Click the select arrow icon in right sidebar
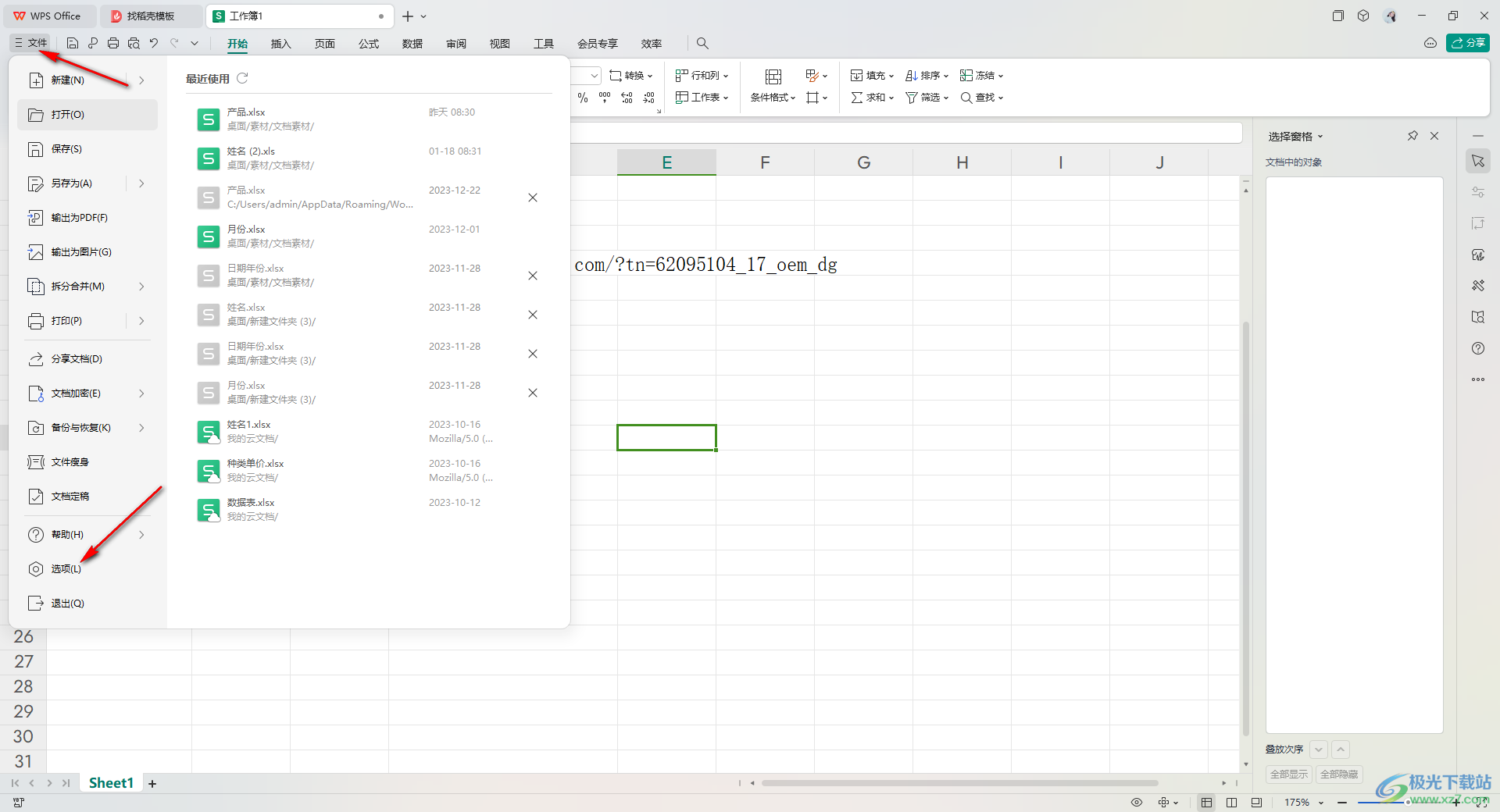The image size is (1500, 812). pyautogui.click(x=1478, y=161)
